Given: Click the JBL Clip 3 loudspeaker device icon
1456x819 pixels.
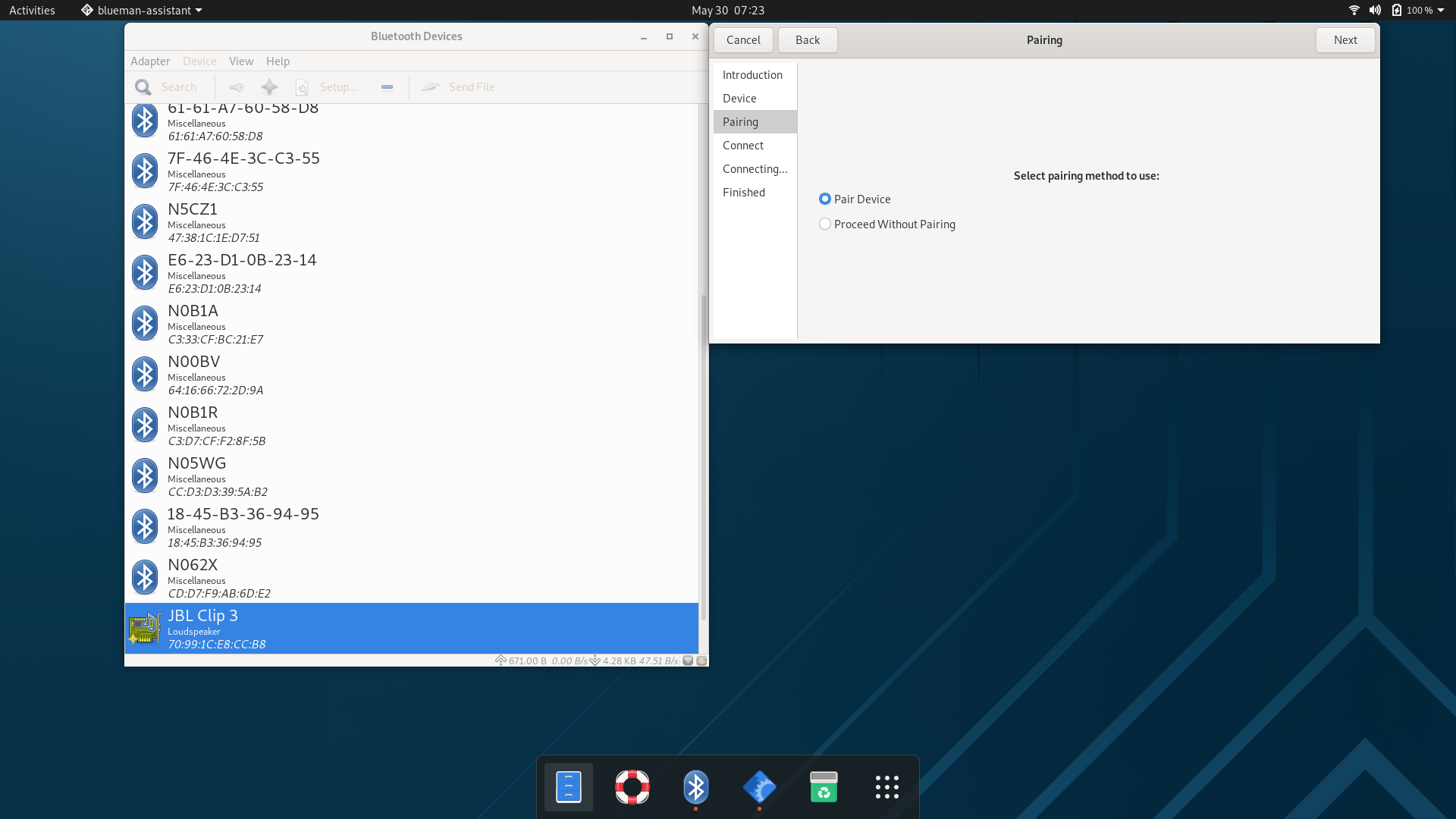Looking at the screenshot, I should 145,629.
